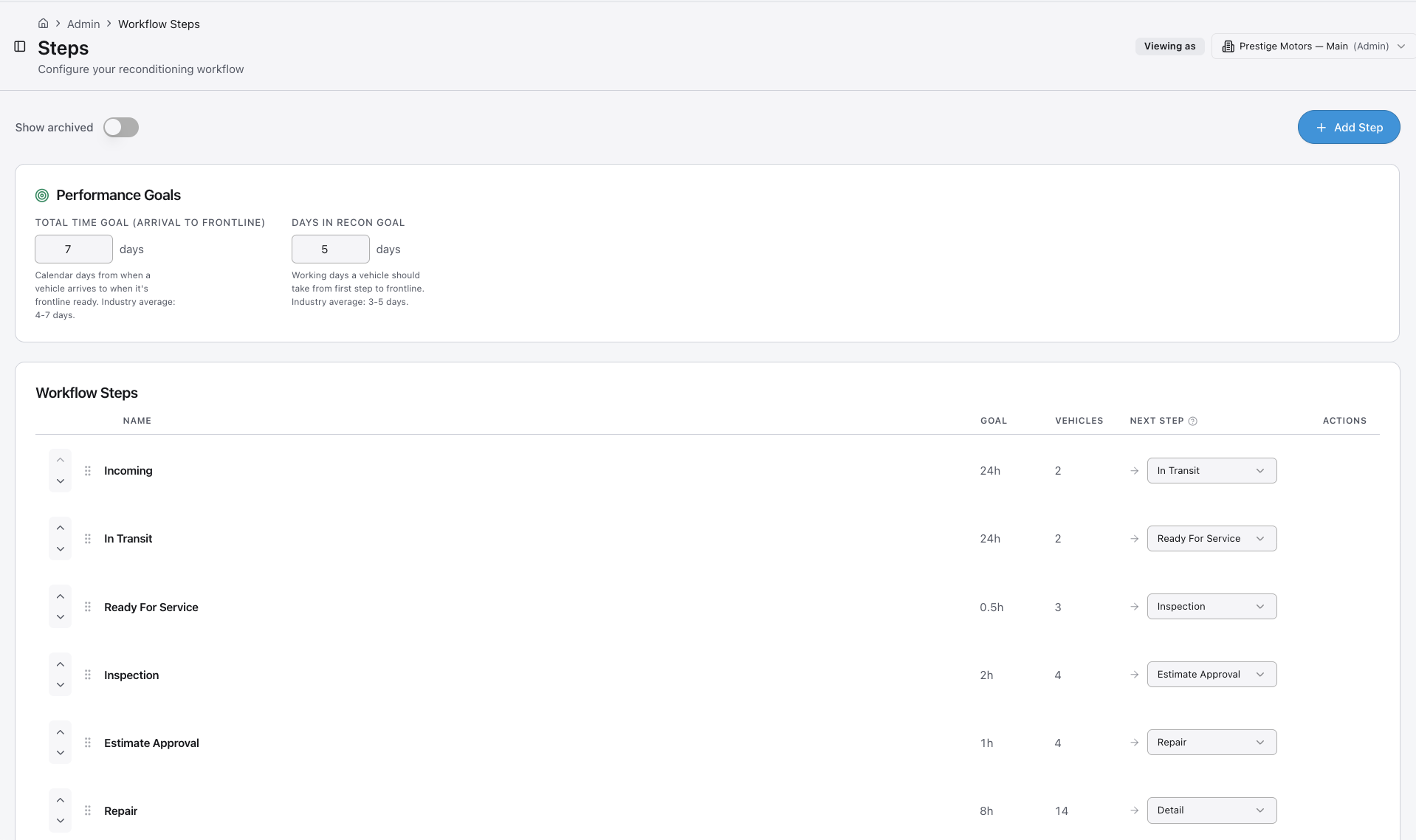Grab the Estimate Approval drag handle

click(x=88, y=743)
